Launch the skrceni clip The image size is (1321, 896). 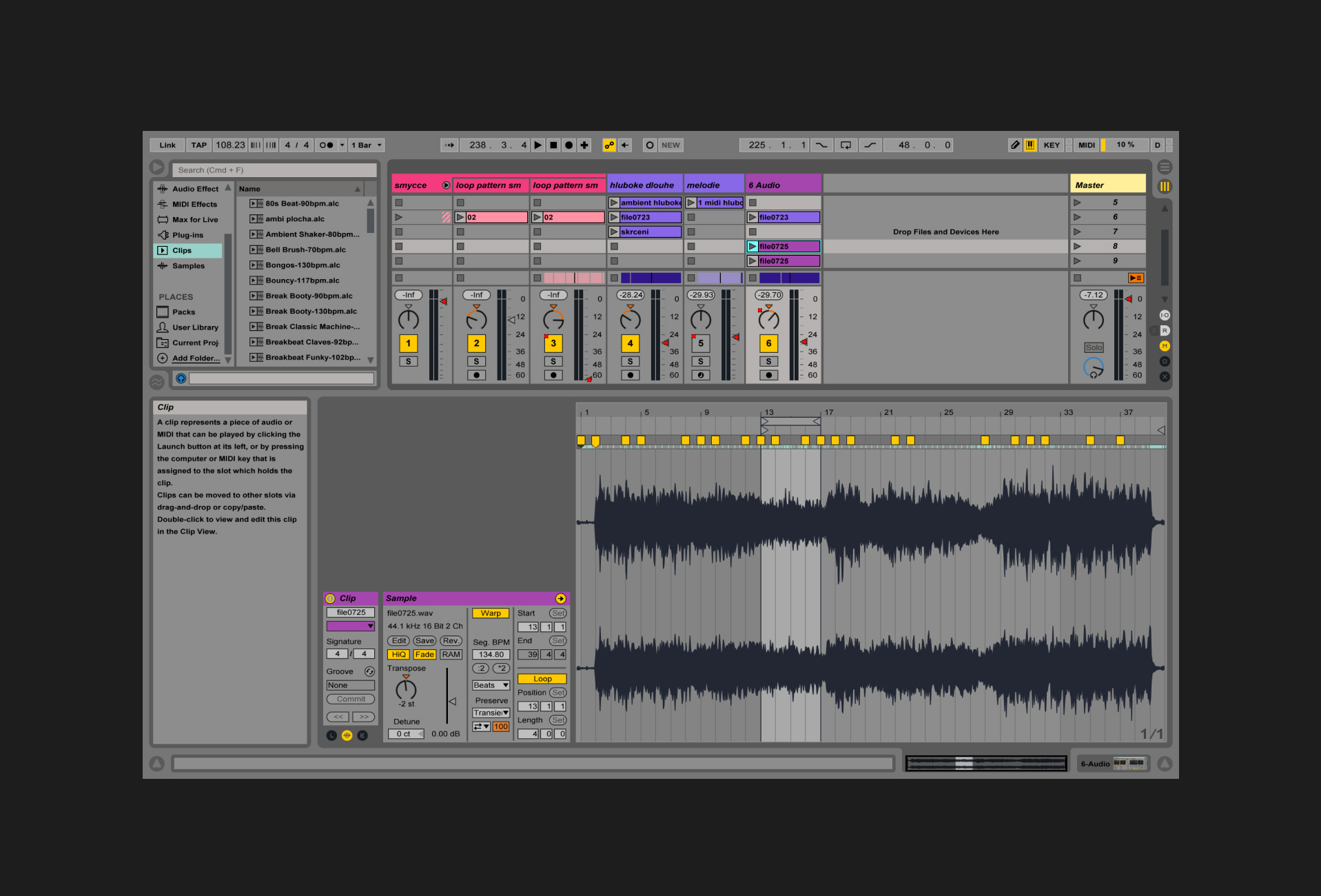tap(614, 232)
